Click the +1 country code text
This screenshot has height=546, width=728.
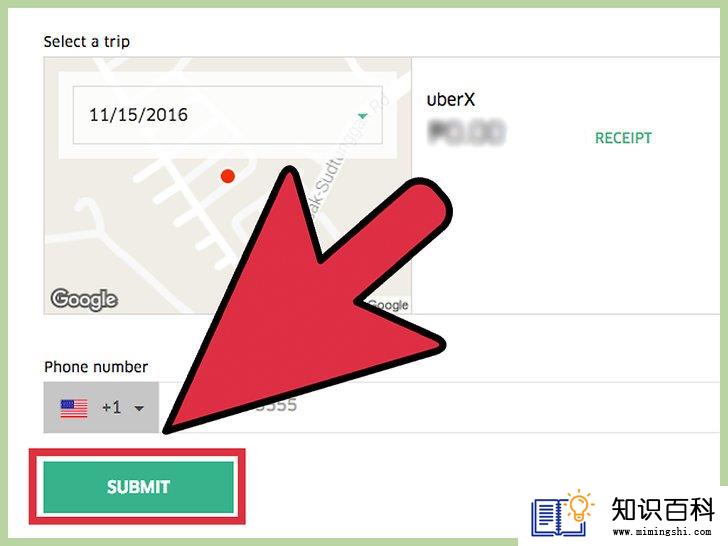click(111, 408)
